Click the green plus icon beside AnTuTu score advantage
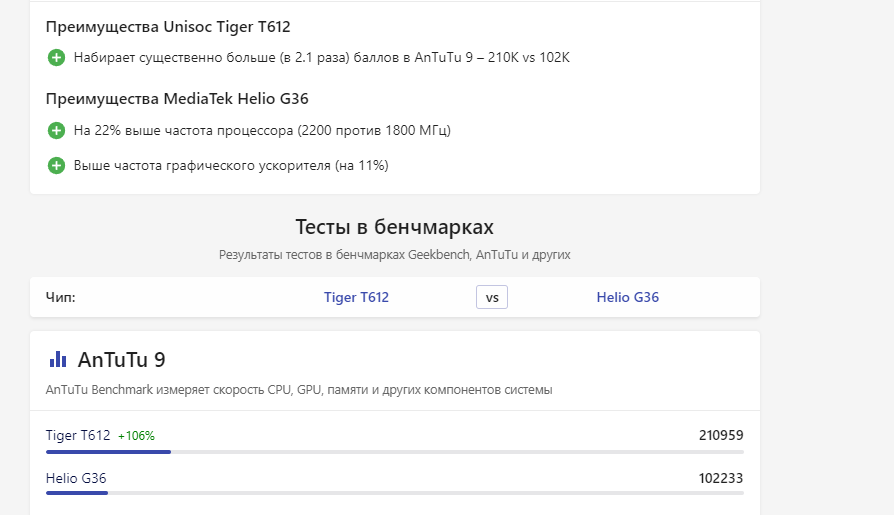The width and height of the screenshot is (894, 515). click(57, 57)
